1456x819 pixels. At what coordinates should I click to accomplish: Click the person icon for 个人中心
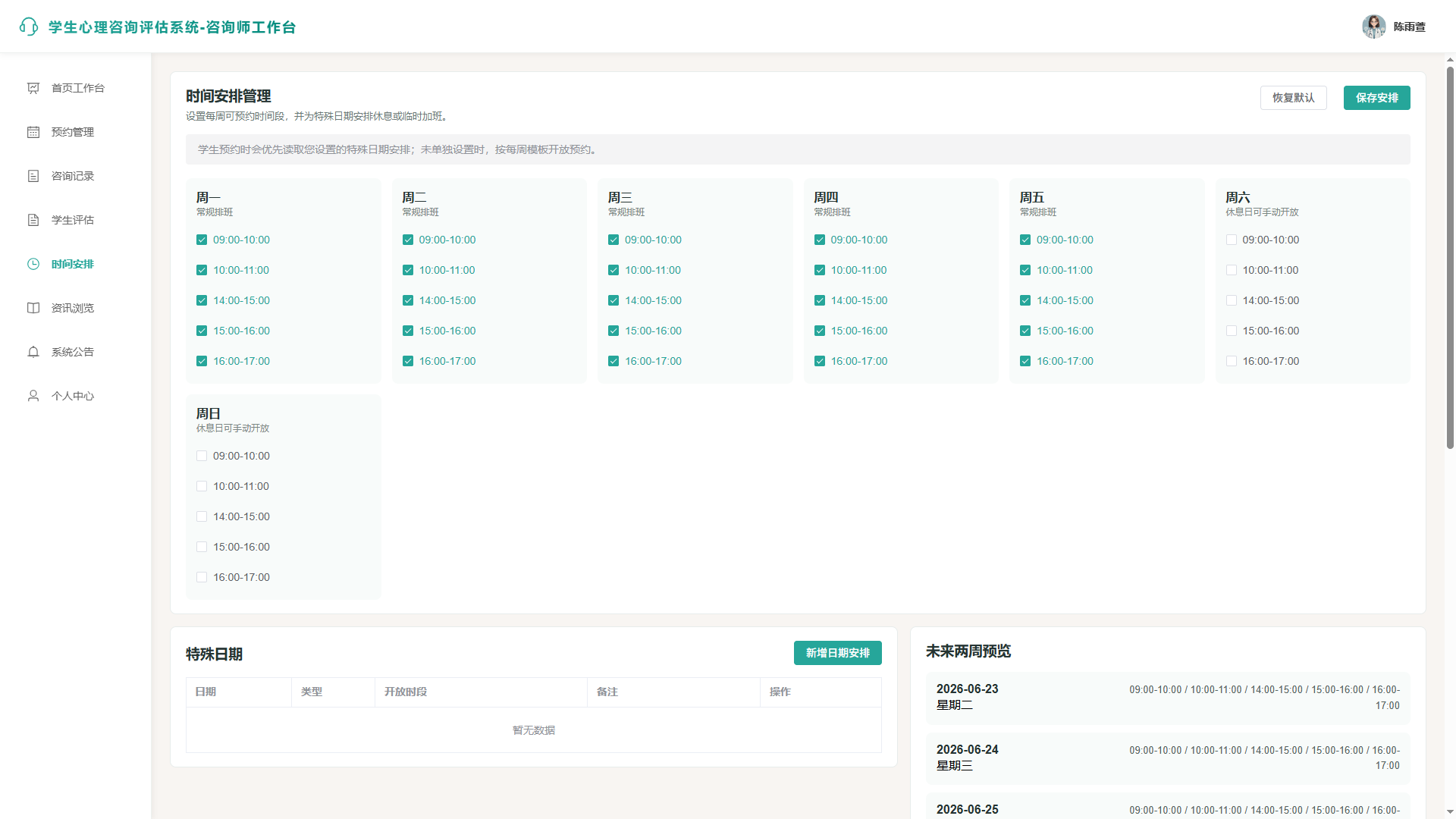tap(33, 396)
